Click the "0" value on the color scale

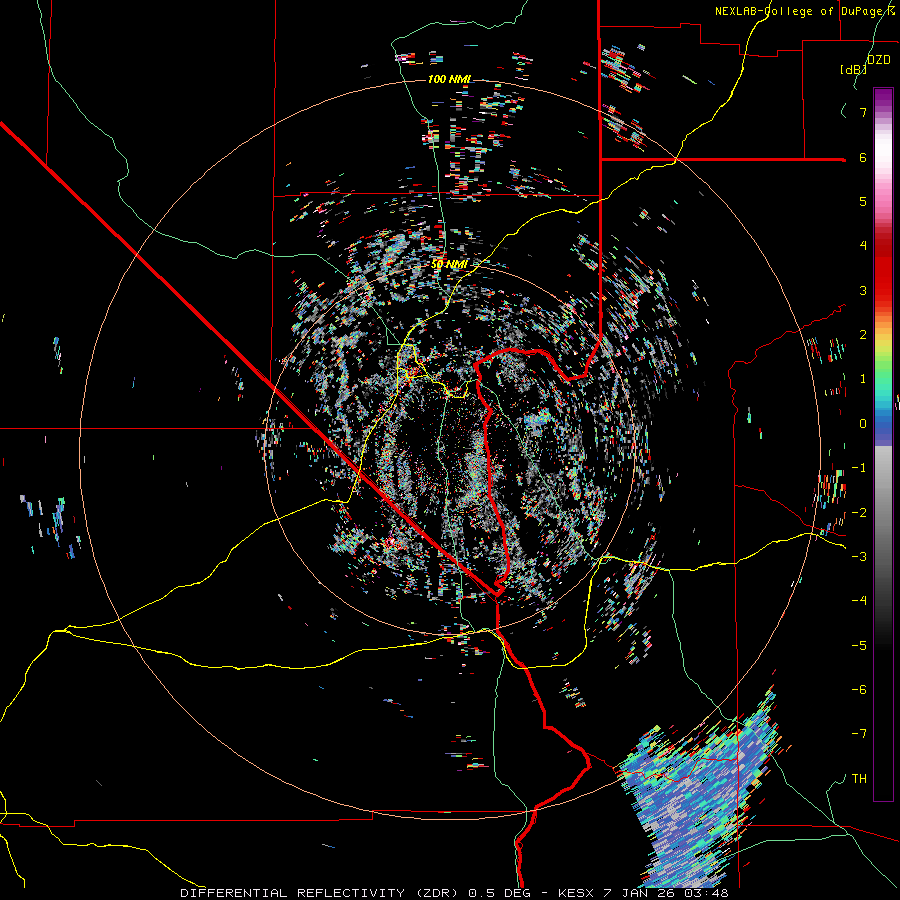(x=863, y=424)
